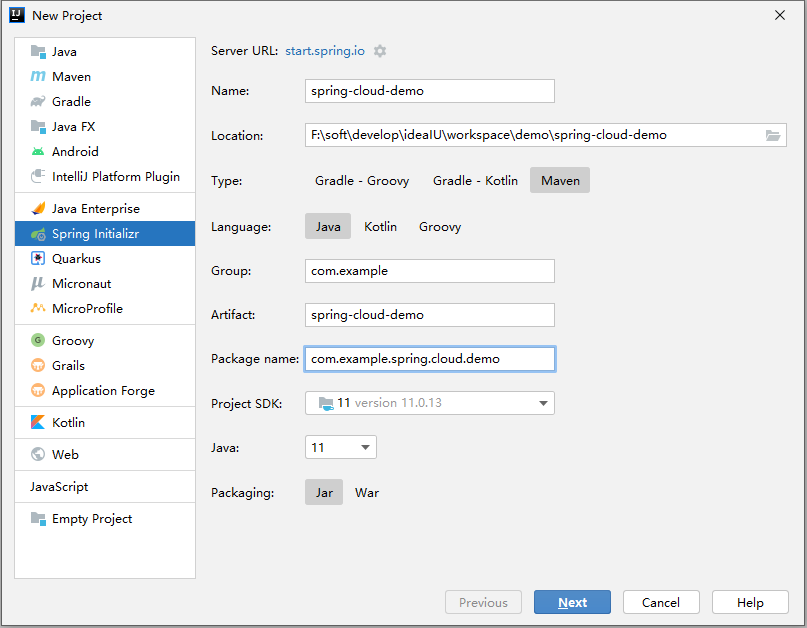Switch Language to Groovy
The width and height of the screenshot is (807, 628).
point(440,226)
